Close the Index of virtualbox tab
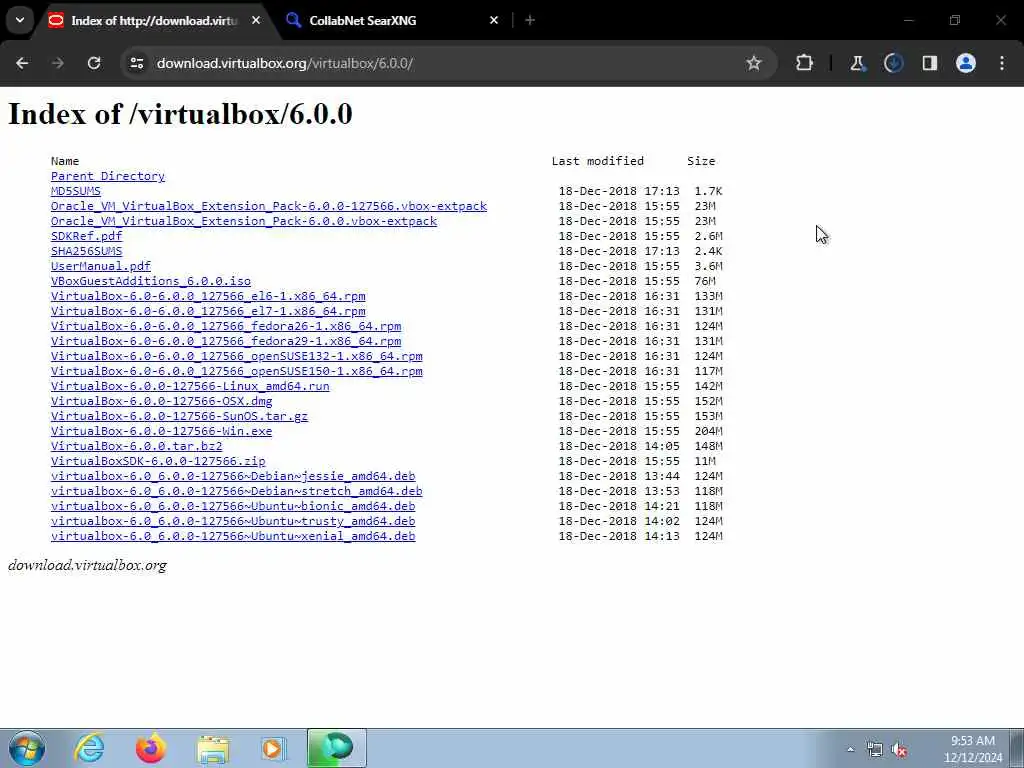Screen dimensions: 1024x768 coord(256,20)
